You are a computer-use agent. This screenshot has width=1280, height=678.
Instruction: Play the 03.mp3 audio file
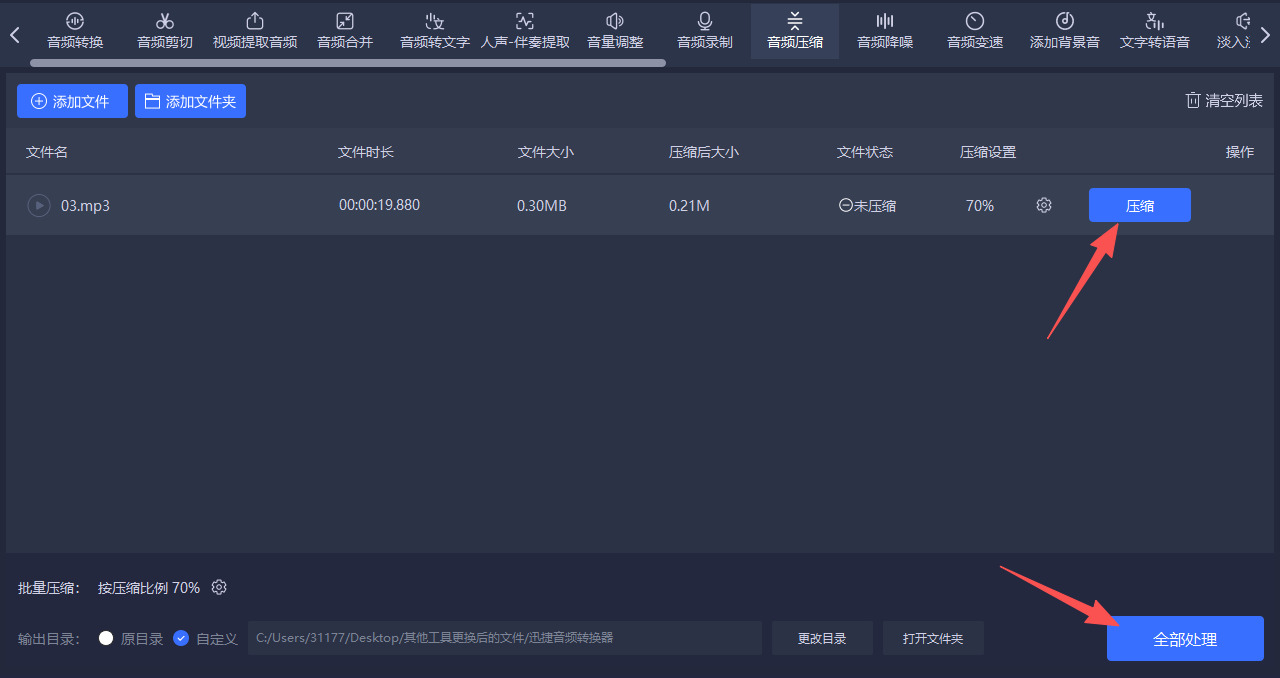point(38,205)
